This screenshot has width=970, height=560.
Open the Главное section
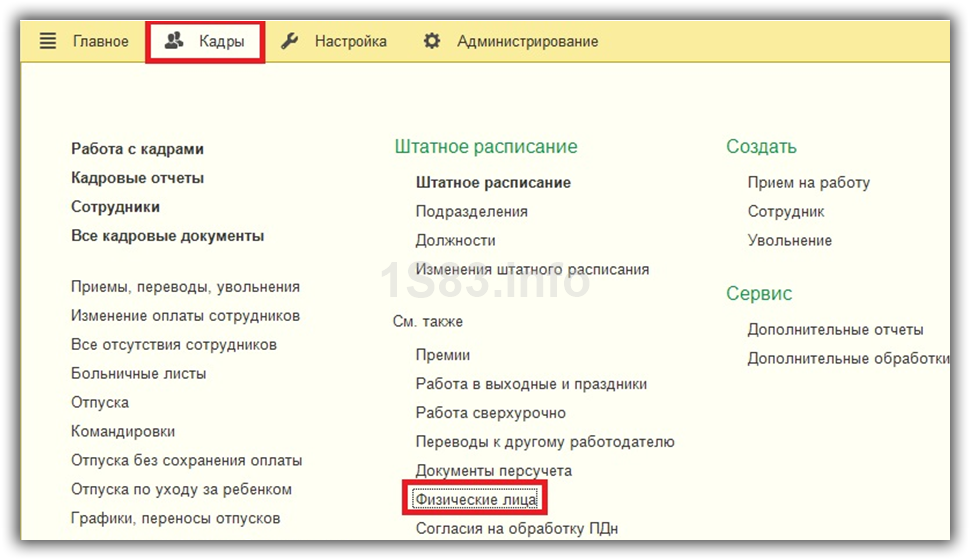pyautogui.click(x=100, y=42)
